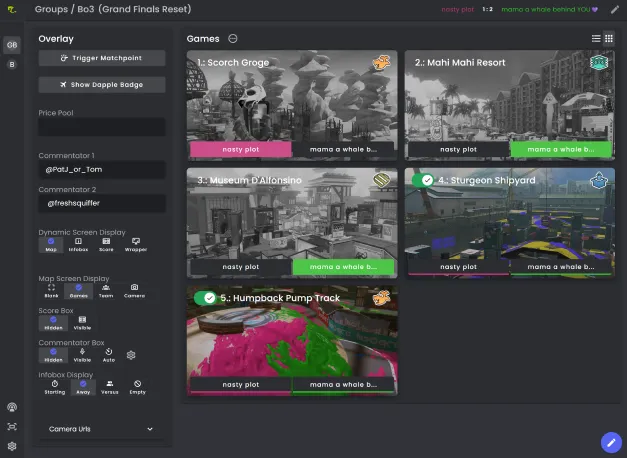Set Score Box to Visible
627x458 pixels.
pos(82,323)
